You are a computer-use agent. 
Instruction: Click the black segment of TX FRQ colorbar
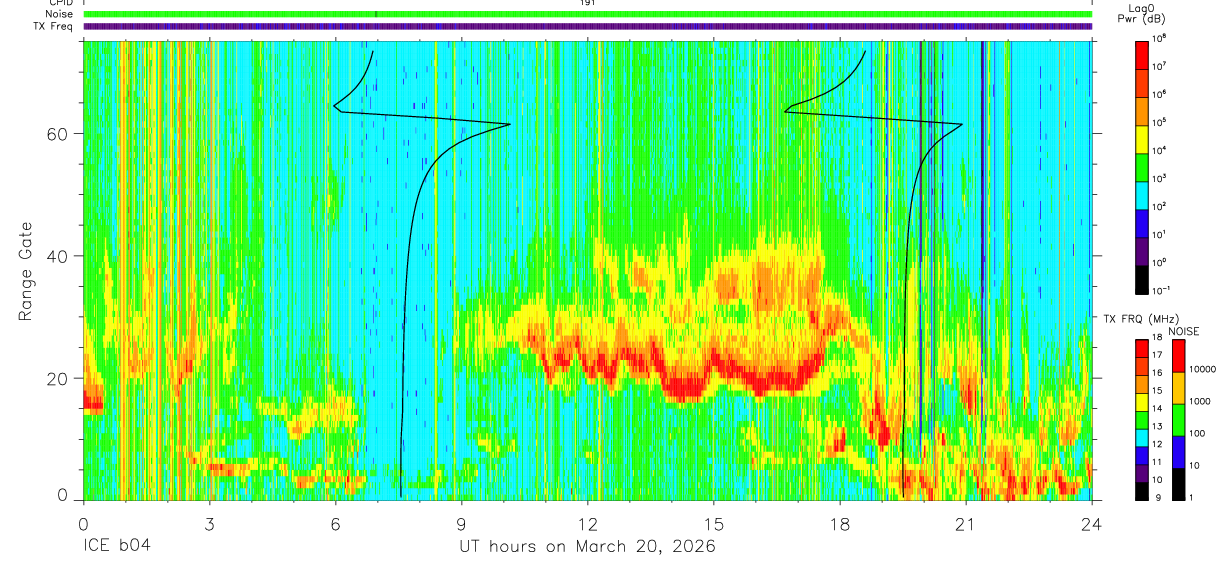click(x=1142, y=489)
